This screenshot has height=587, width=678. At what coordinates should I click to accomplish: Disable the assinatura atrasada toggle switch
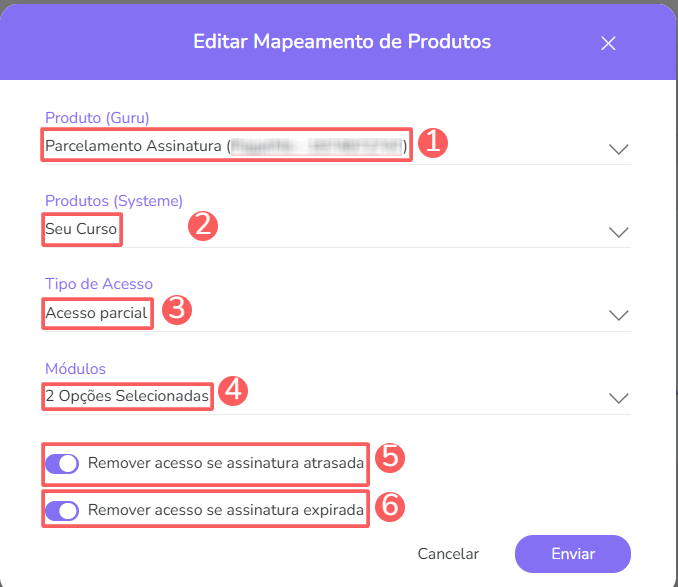coord(63,463)
